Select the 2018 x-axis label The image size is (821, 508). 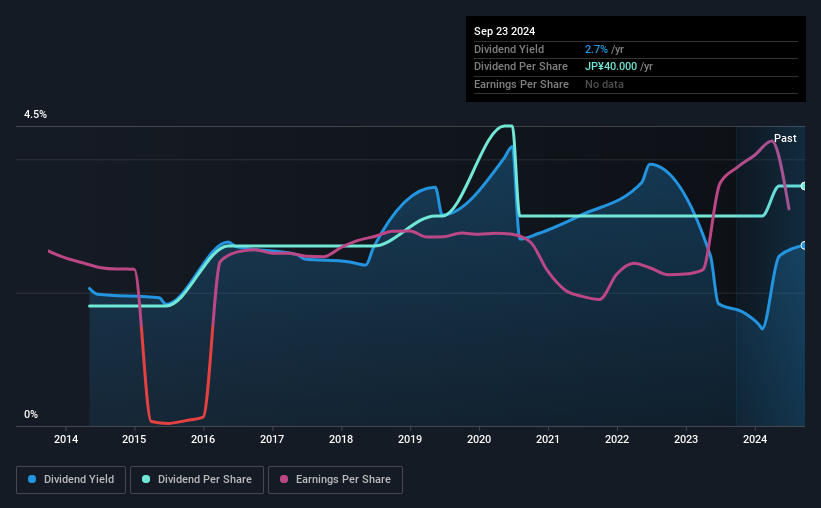tap(341, 439)
